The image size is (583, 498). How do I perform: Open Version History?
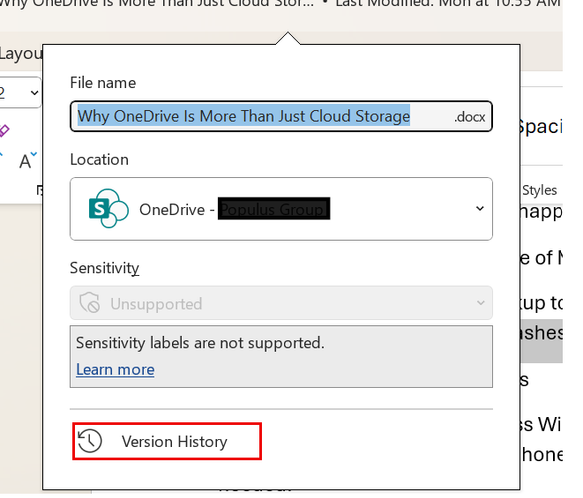coord(167,441)
